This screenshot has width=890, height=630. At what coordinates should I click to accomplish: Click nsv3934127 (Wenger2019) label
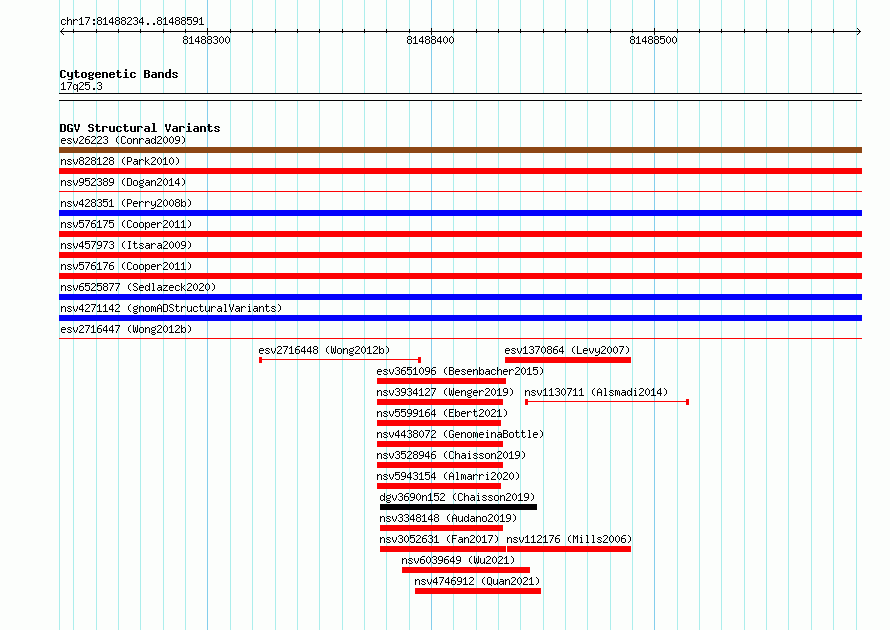click(x=445, y=392)
